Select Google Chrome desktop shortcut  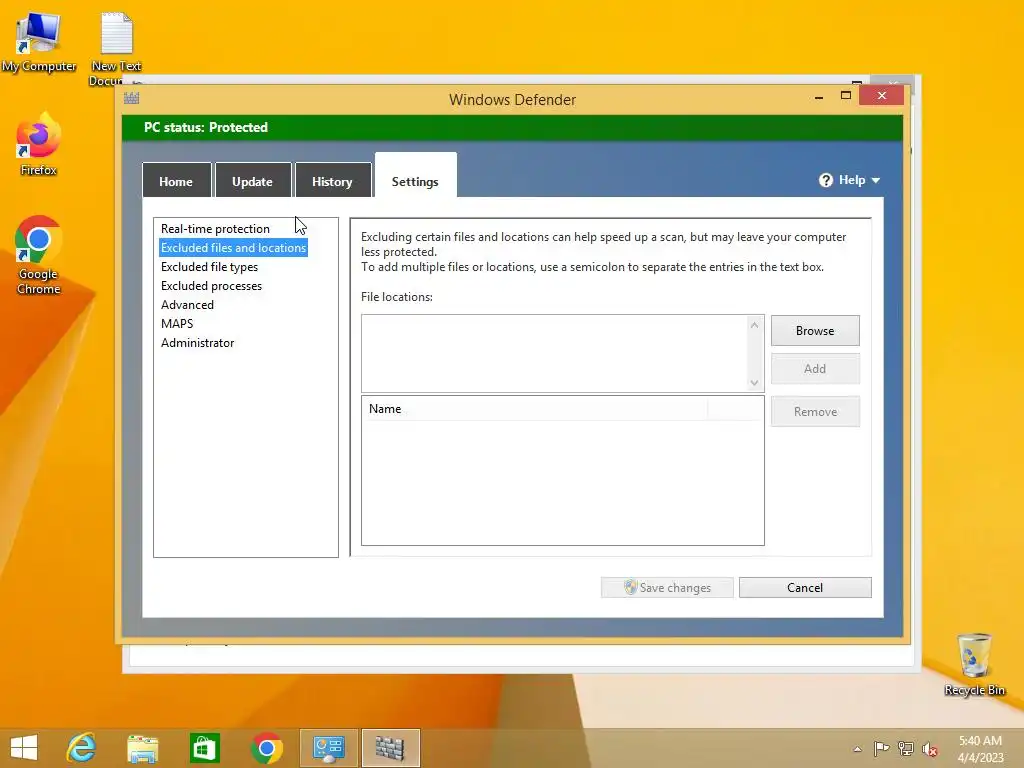click(x=39, y=255)
